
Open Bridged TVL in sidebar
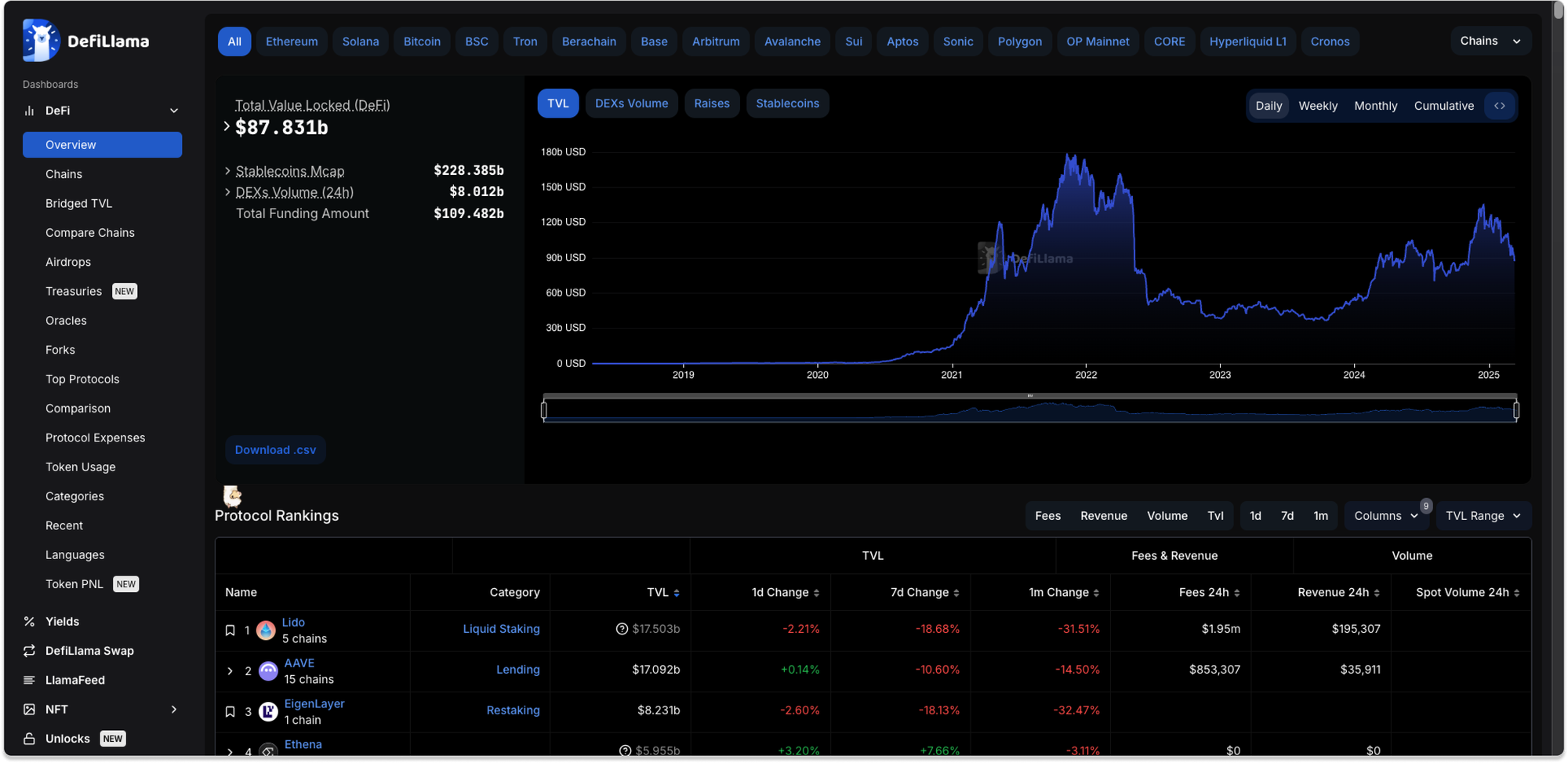pyautogui.click(x=78, y=203)
